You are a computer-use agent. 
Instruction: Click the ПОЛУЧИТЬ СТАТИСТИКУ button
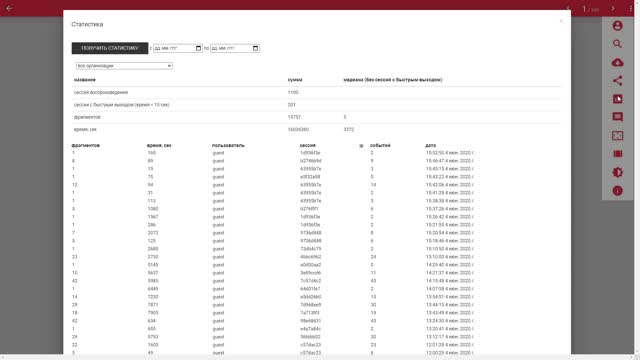click(110, 48)
